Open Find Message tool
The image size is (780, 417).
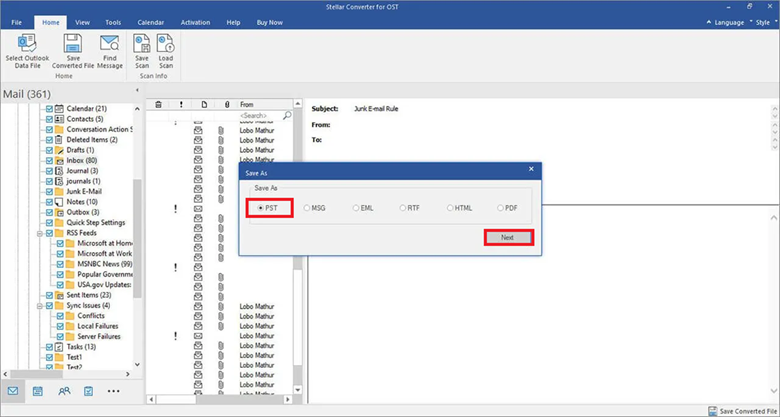point(109,51)
